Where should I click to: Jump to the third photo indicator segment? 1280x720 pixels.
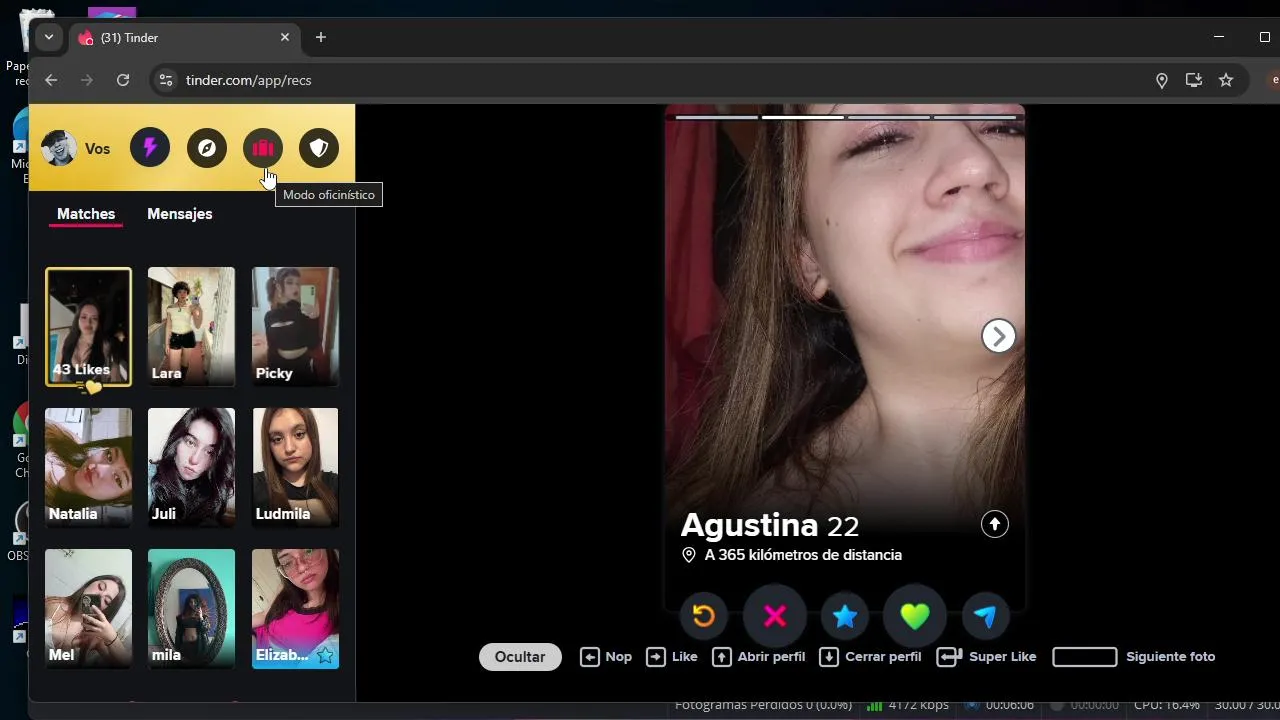889,117
